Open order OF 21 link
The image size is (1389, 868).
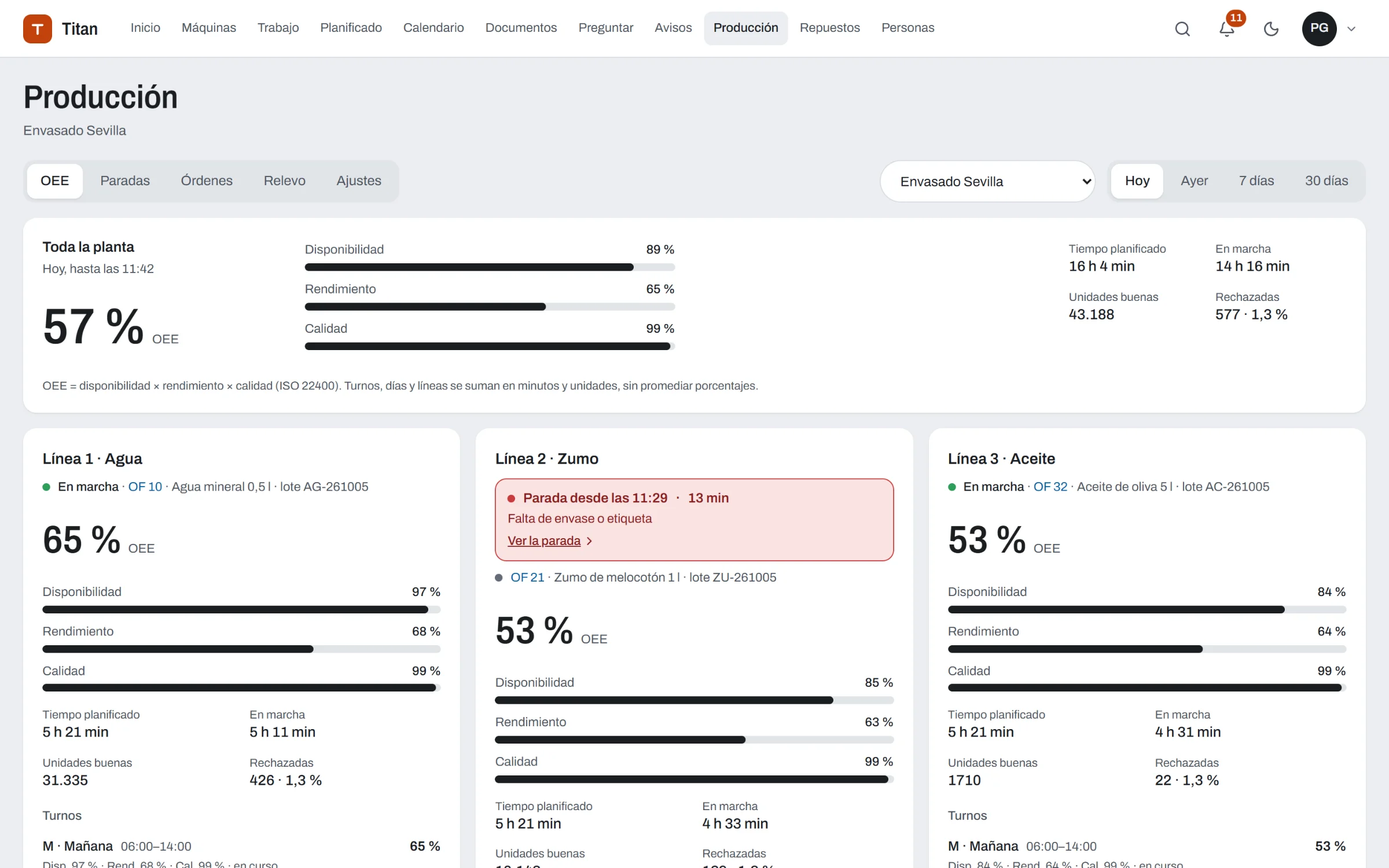pyautogui.click(x=527, y=578)
